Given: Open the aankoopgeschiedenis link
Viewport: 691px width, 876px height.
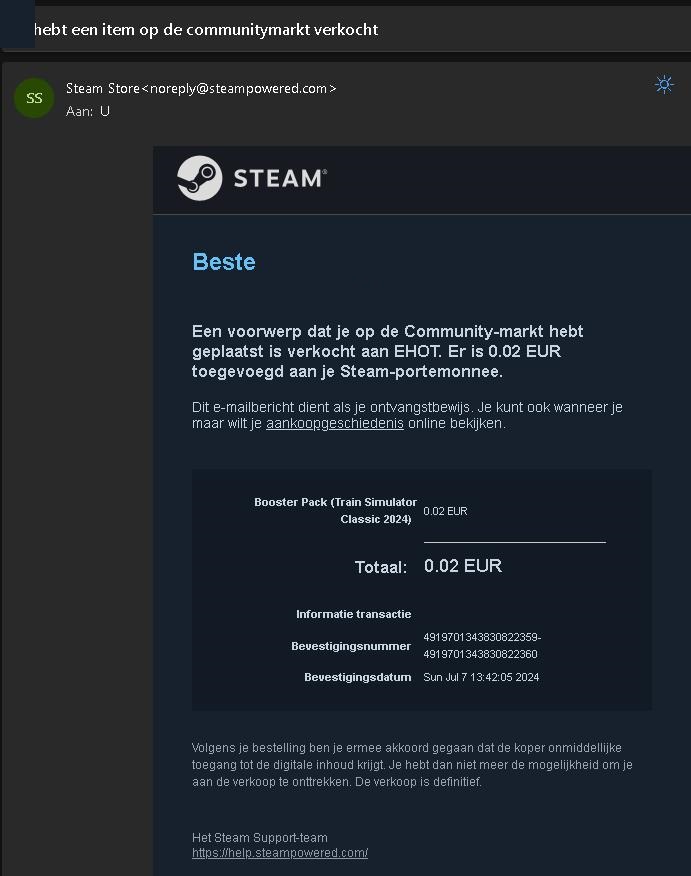Looking at the screenshot, I should 335,423.
